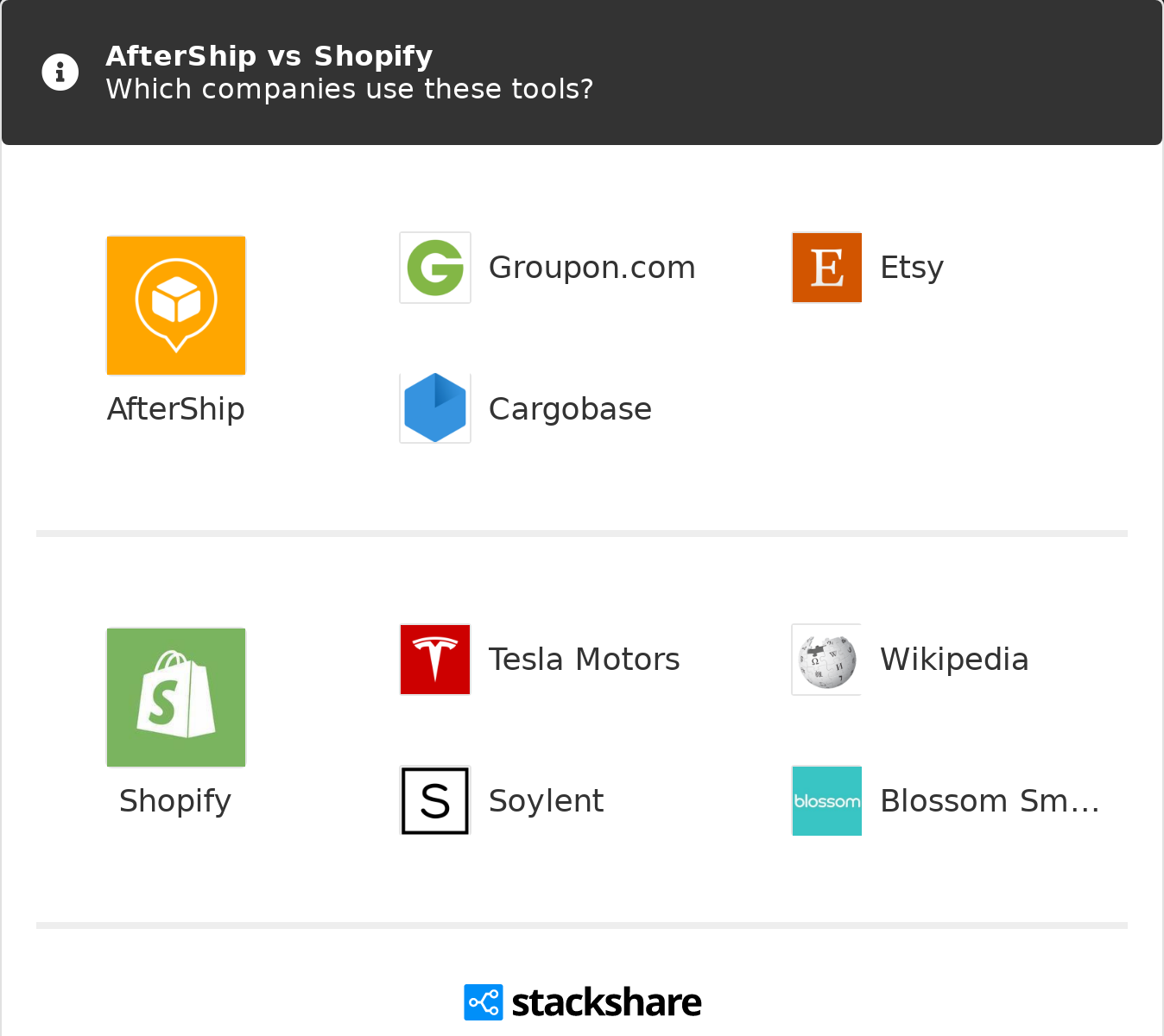
Task: Click the Etsy orange E icon
Action: coord(827,268)
